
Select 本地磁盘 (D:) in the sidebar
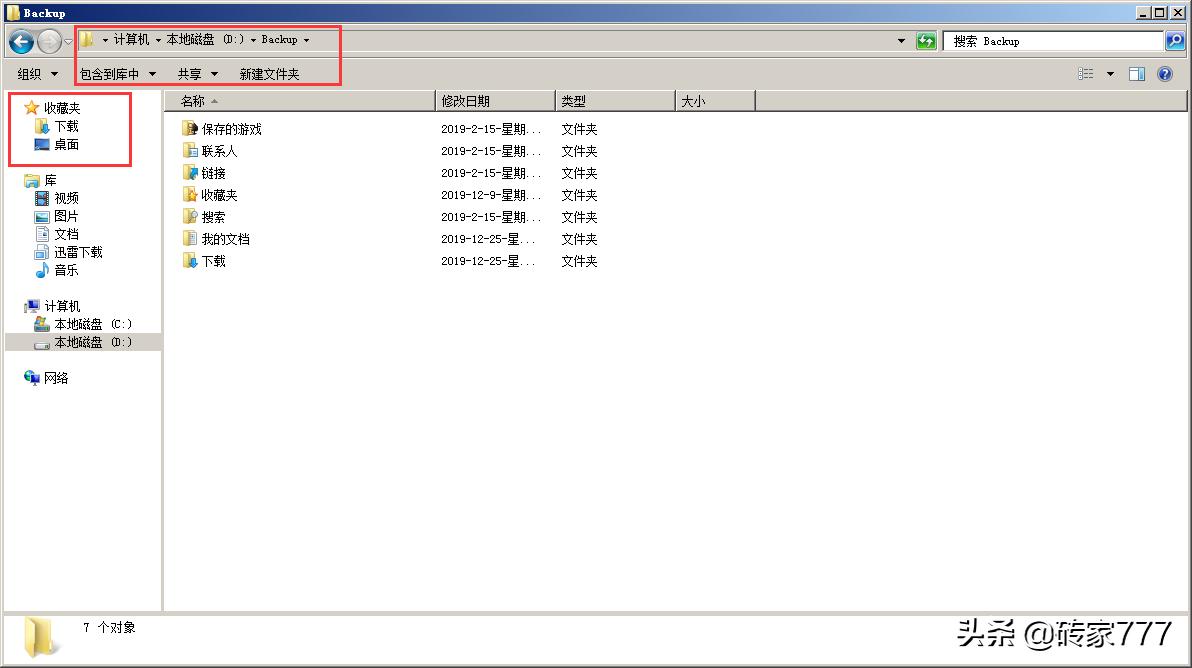click(x=93, y=343)
